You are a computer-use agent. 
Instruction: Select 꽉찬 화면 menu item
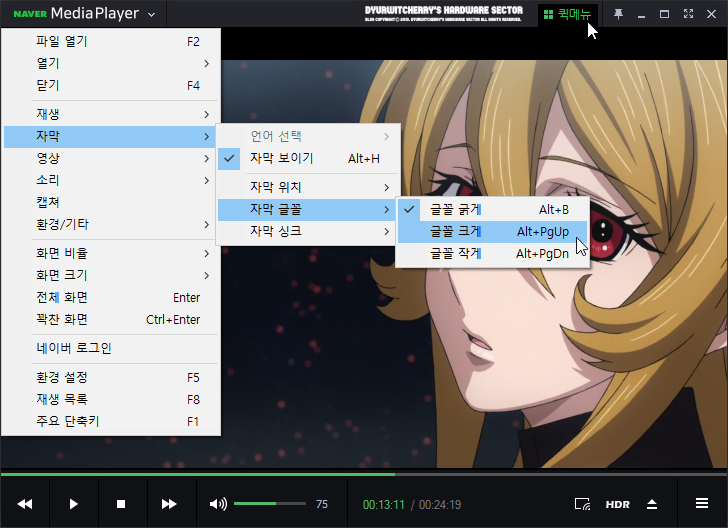pyautogui.click(x=111, y=320)
